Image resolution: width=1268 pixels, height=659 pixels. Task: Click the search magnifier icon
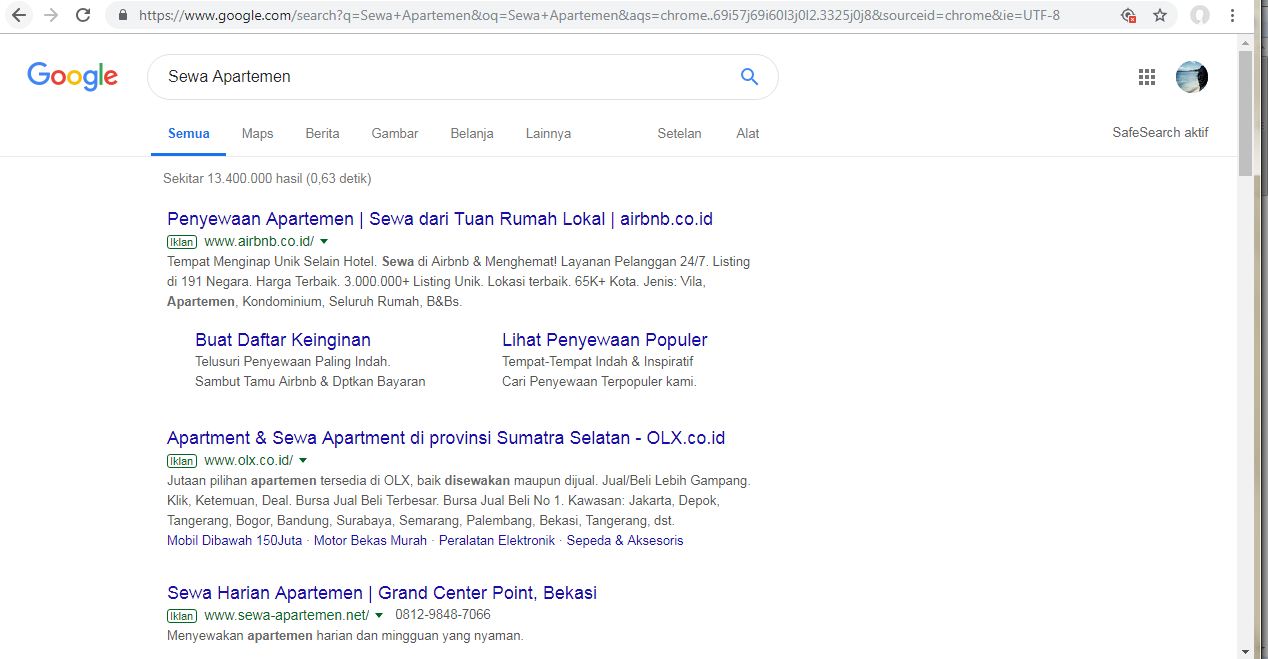(748, 76)
